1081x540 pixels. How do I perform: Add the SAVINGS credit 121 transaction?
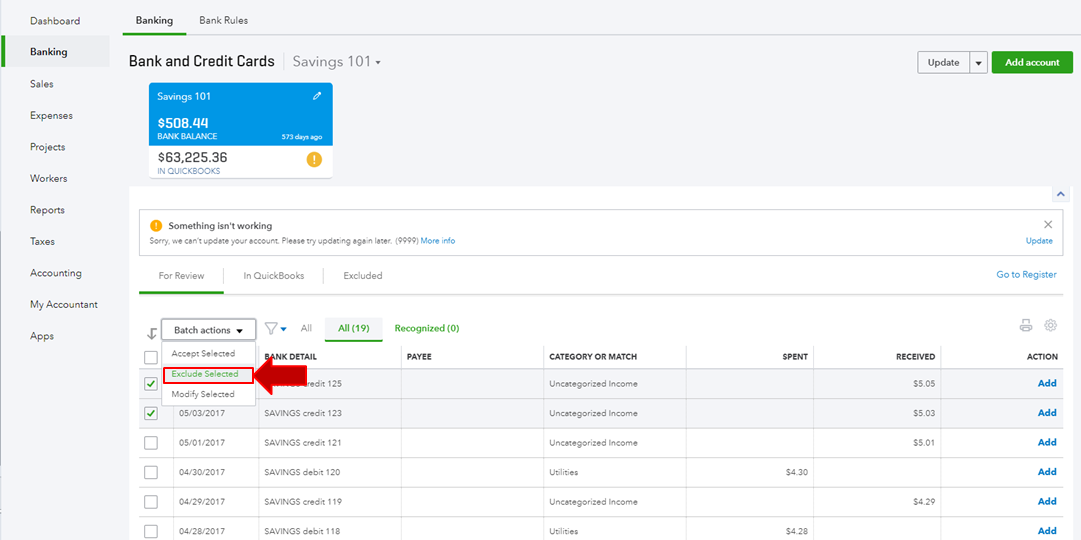pos(1047,442)
